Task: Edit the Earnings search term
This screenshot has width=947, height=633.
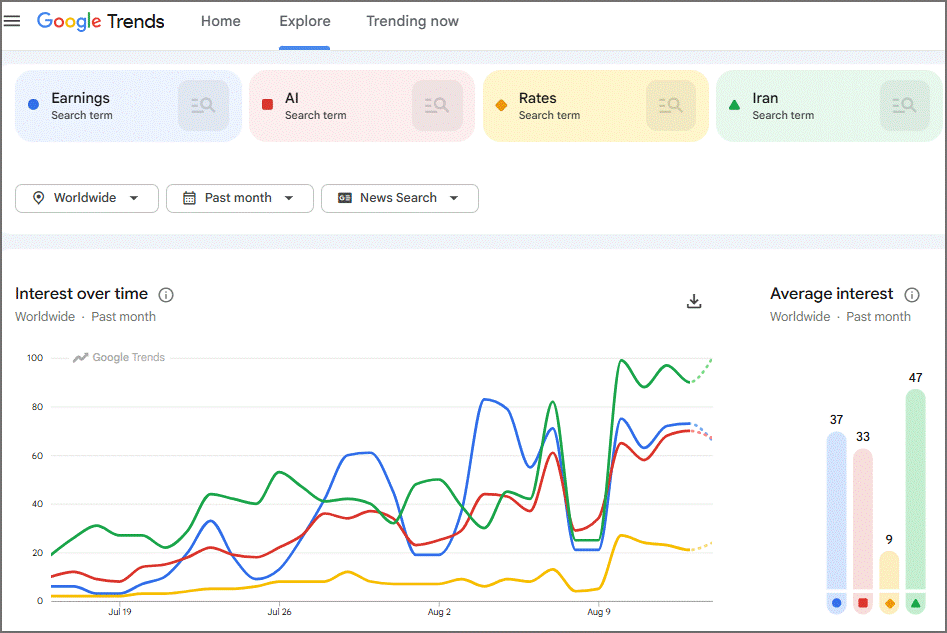Action: 80,98
